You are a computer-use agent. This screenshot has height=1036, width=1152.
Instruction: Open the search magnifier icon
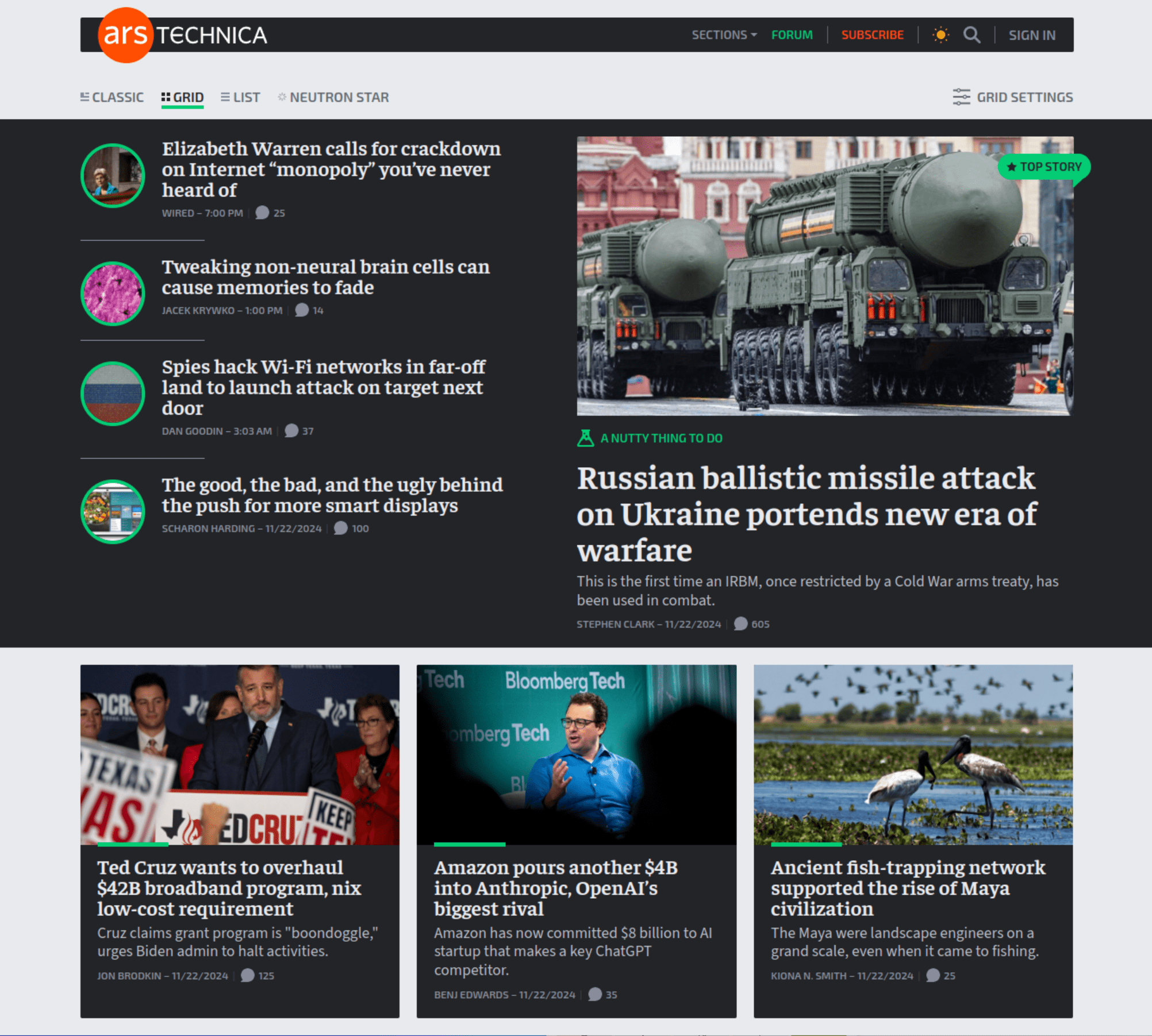[972, 35]
